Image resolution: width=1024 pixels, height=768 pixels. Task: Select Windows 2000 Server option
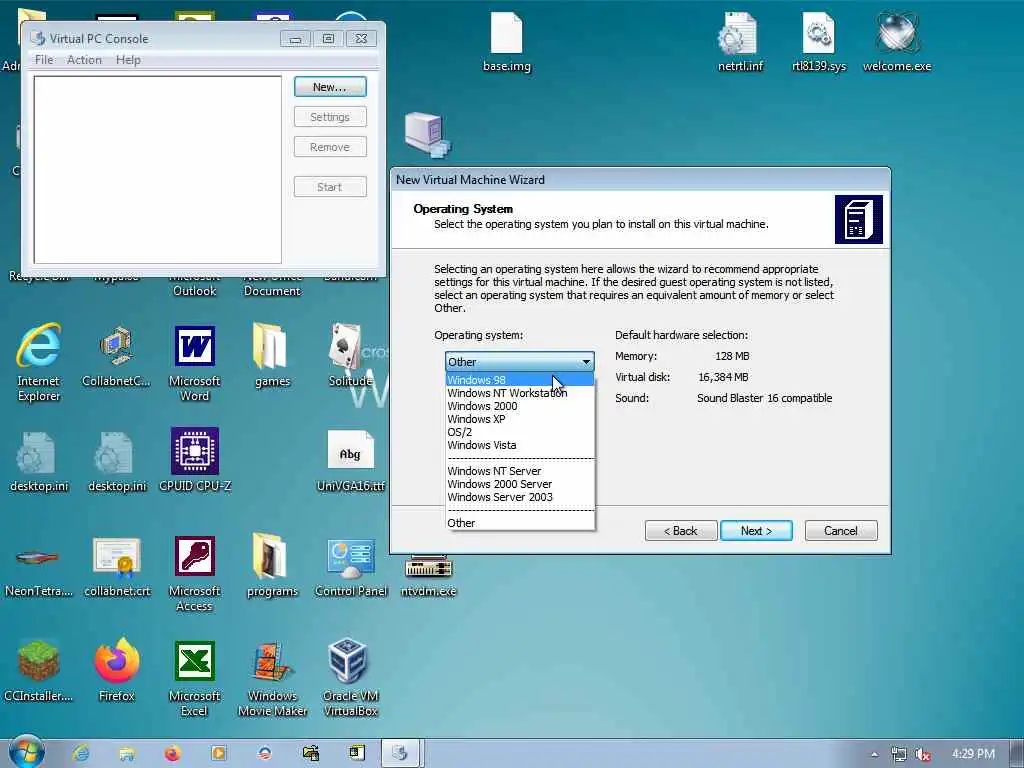point(520,484)
